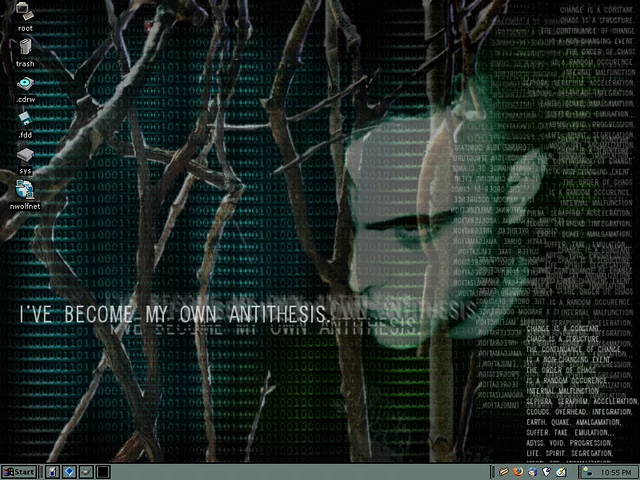Click the second quick launch icon after Start
This screenshot has height=480, width=640.
point(69,472)
